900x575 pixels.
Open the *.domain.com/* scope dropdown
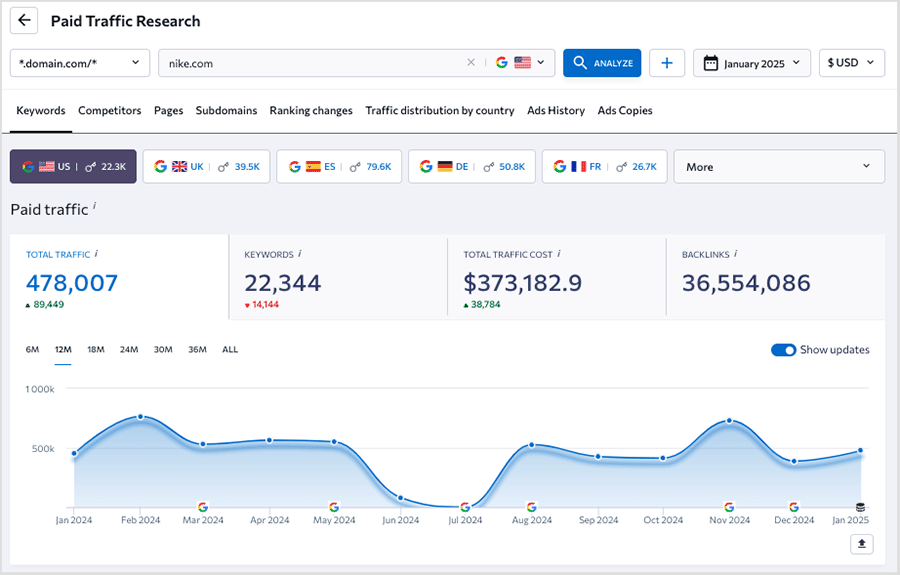click(80, 63)
